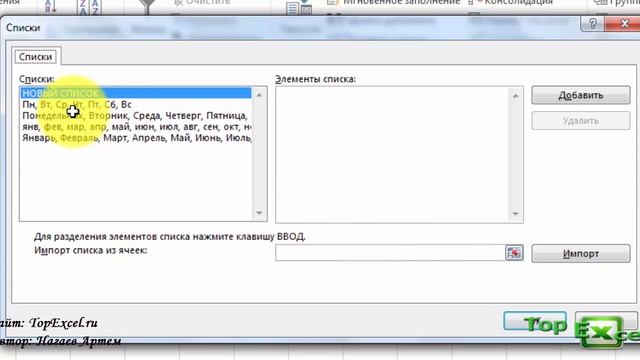Click the Text to Columns icon in ribbon
Screen dimensions: 640x360
click(299, 7)
